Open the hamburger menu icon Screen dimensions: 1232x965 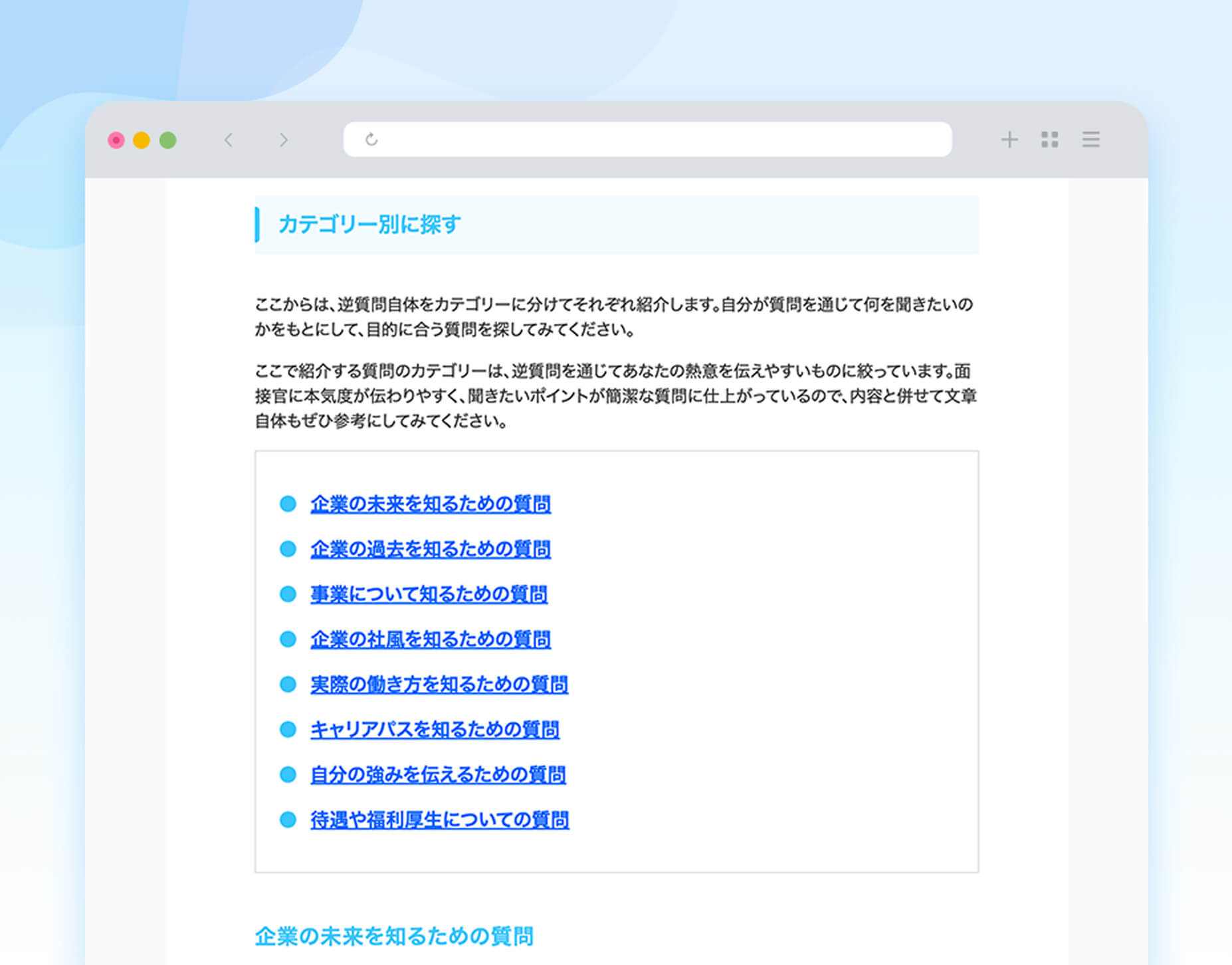[1090, 140]
